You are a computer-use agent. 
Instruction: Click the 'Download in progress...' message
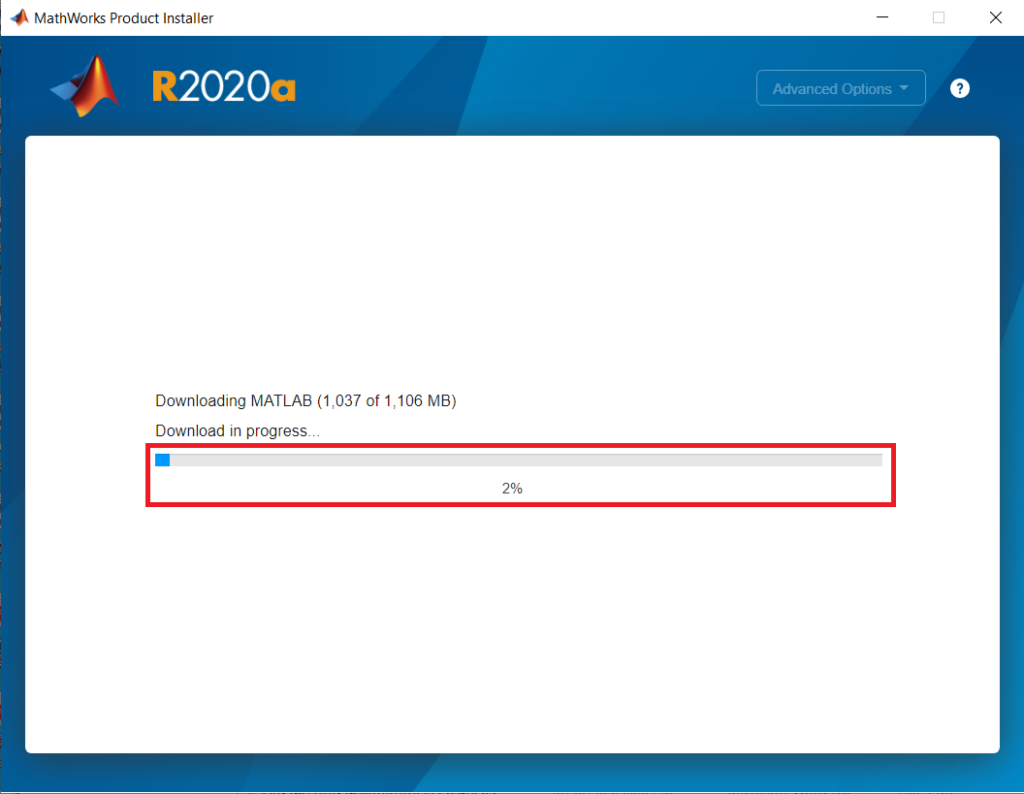click(237, 431)
